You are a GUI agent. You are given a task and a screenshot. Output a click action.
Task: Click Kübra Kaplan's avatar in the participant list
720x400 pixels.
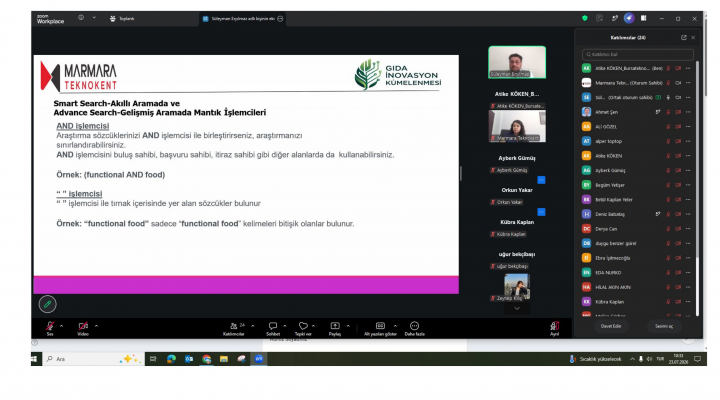coord(586,302)
